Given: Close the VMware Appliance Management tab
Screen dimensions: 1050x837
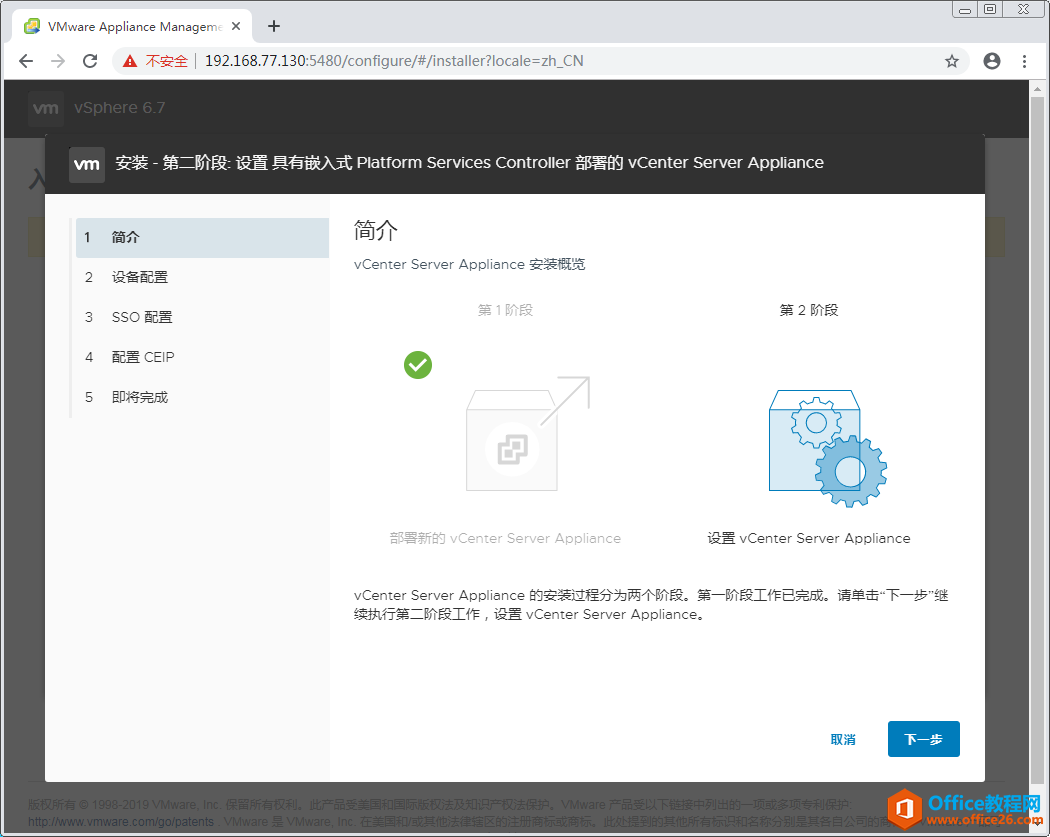Looking at the screenshot, I should pyautogui.click(x=236, y=26).
